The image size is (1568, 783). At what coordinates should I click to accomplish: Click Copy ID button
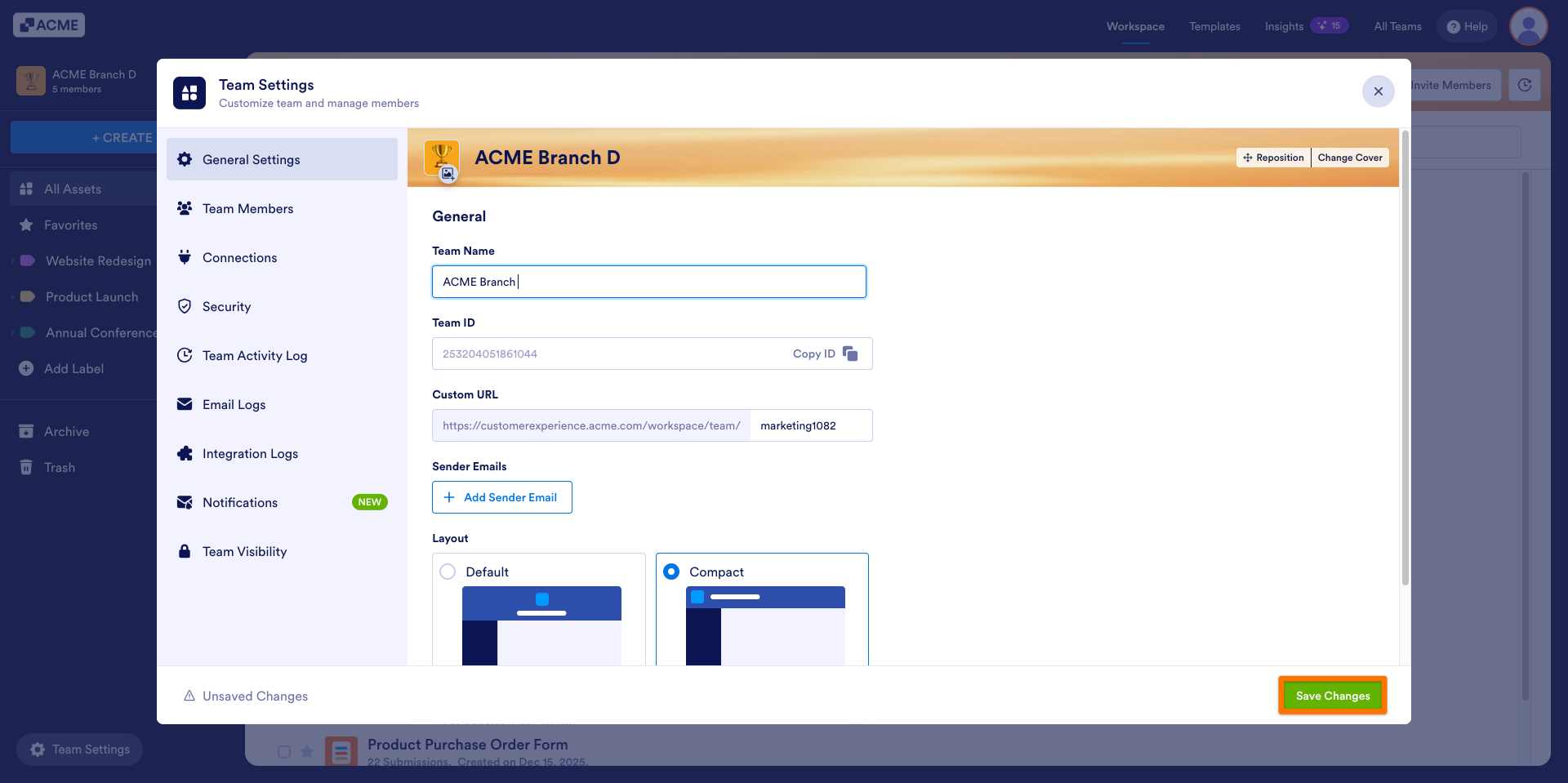pyautogui.click(x=825, y=354)
